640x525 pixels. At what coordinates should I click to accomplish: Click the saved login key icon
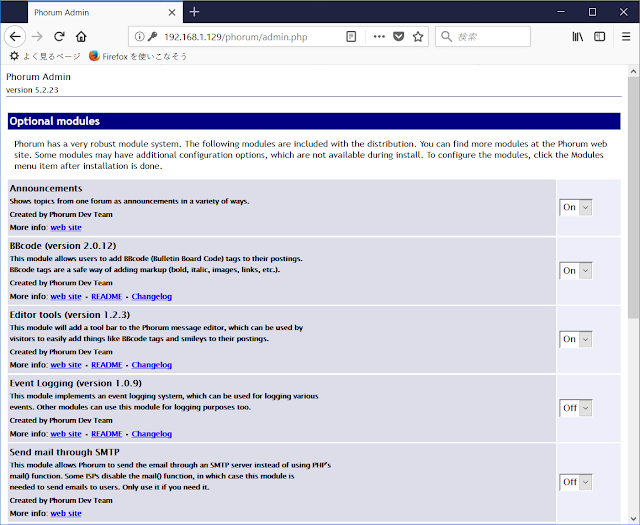coord(153,37)
